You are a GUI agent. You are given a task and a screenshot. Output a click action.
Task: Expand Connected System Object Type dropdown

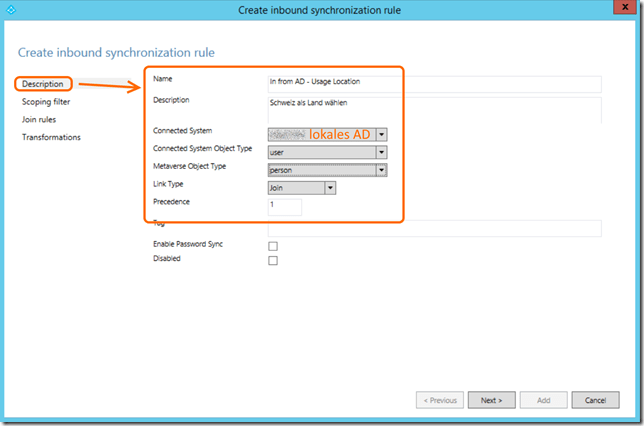[381, 152]
